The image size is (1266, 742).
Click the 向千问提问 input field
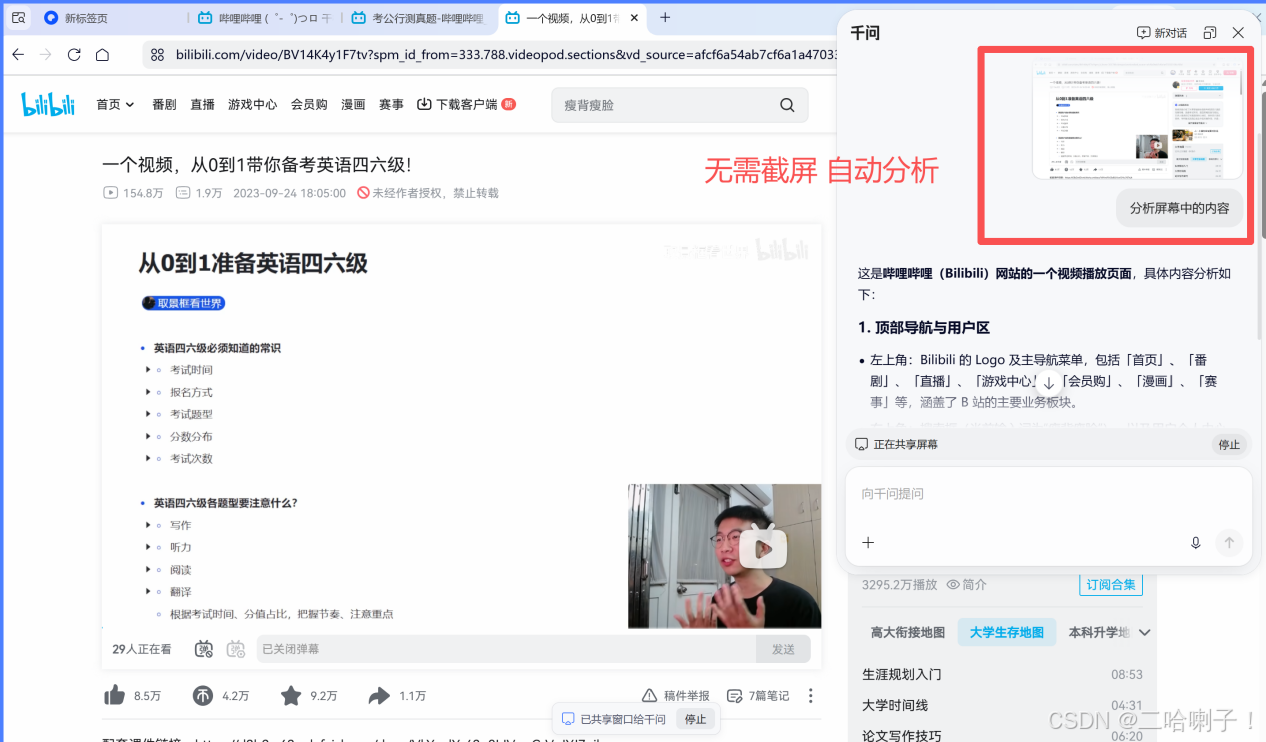1048,494
